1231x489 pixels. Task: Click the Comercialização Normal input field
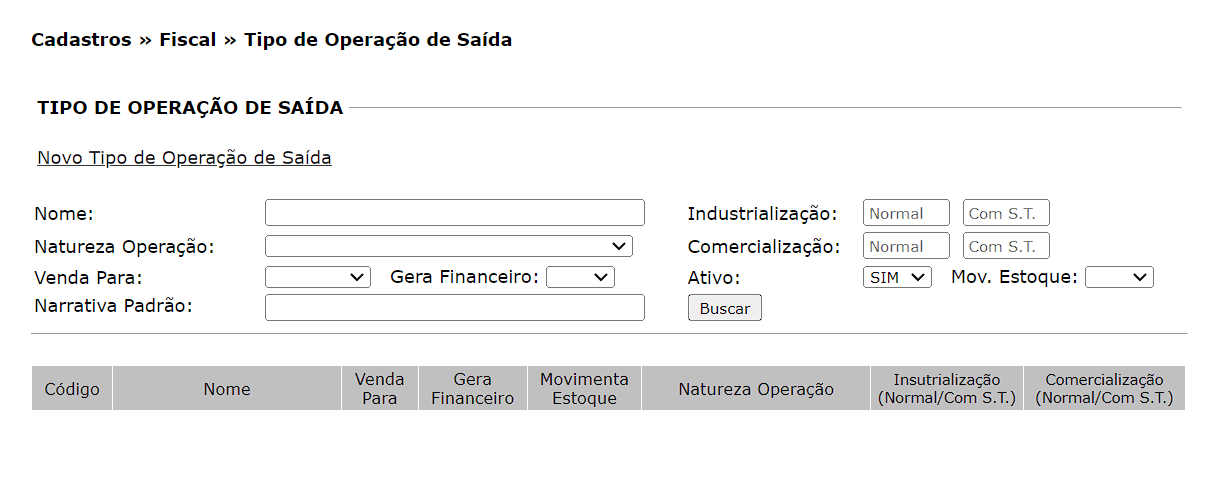pos(906,246)
